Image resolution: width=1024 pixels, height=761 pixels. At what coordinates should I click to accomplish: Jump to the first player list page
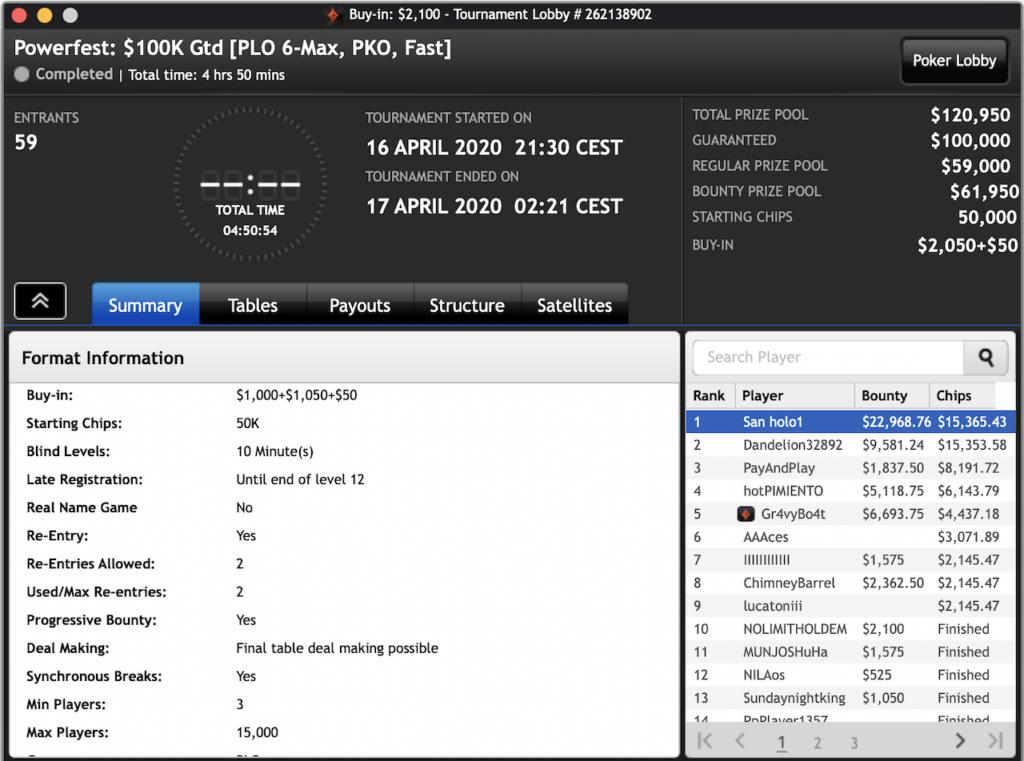coord(705,741)
